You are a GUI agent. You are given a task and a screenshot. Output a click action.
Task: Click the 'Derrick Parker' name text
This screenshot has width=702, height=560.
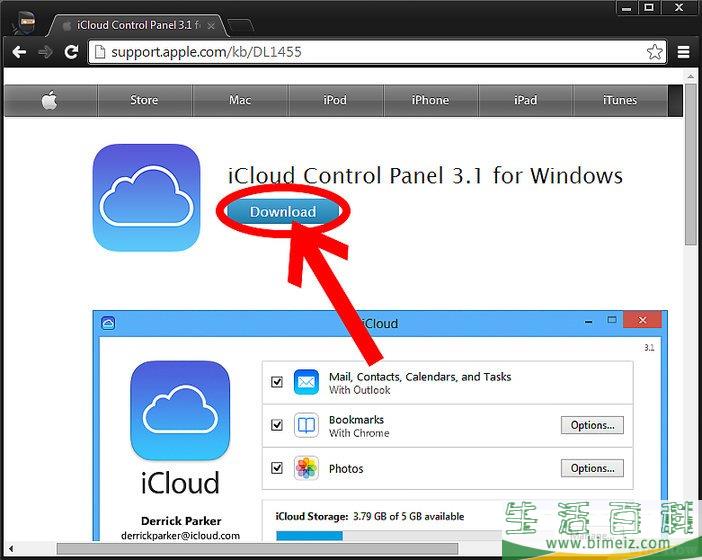coord(181,521)
